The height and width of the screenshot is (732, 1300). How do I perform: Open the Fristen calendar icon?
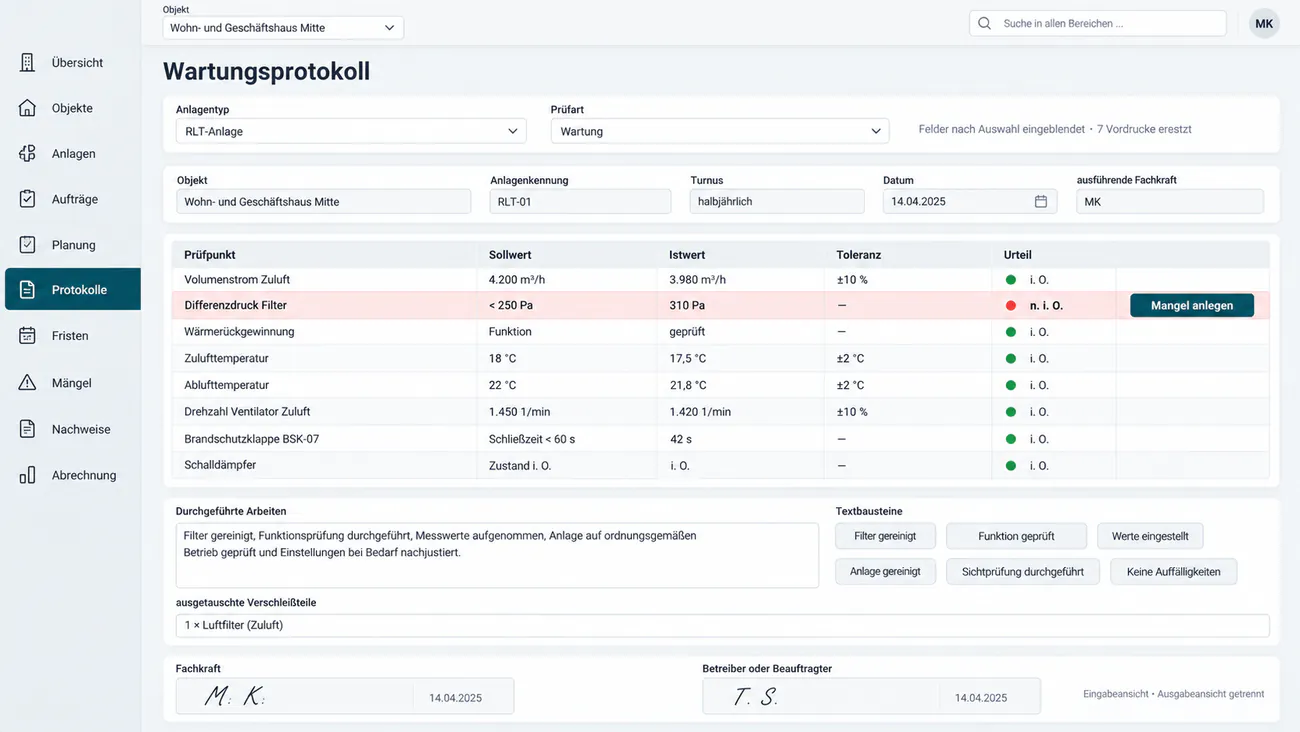pyautogui.click(x=27, y=336)
